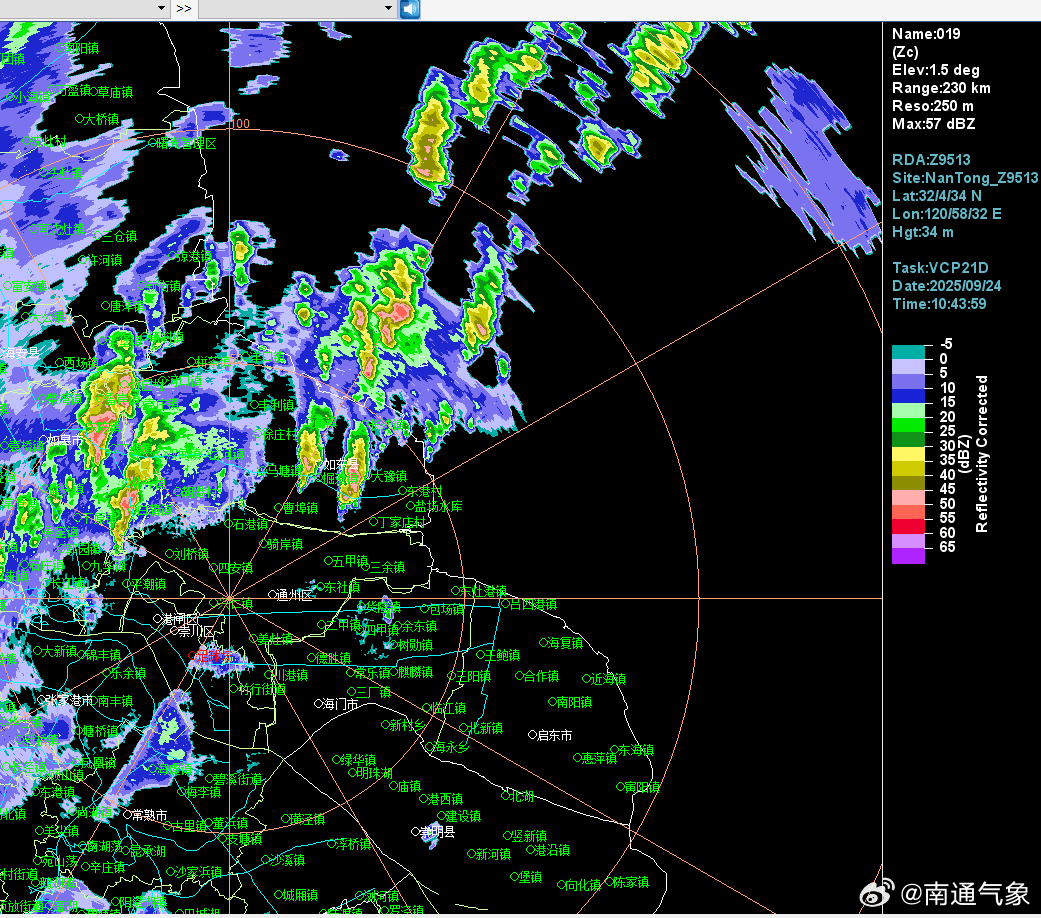Click the Lat:32/4/34 N value
Image resolution: width=1041 pixels, height=918 pixels.
936,195
